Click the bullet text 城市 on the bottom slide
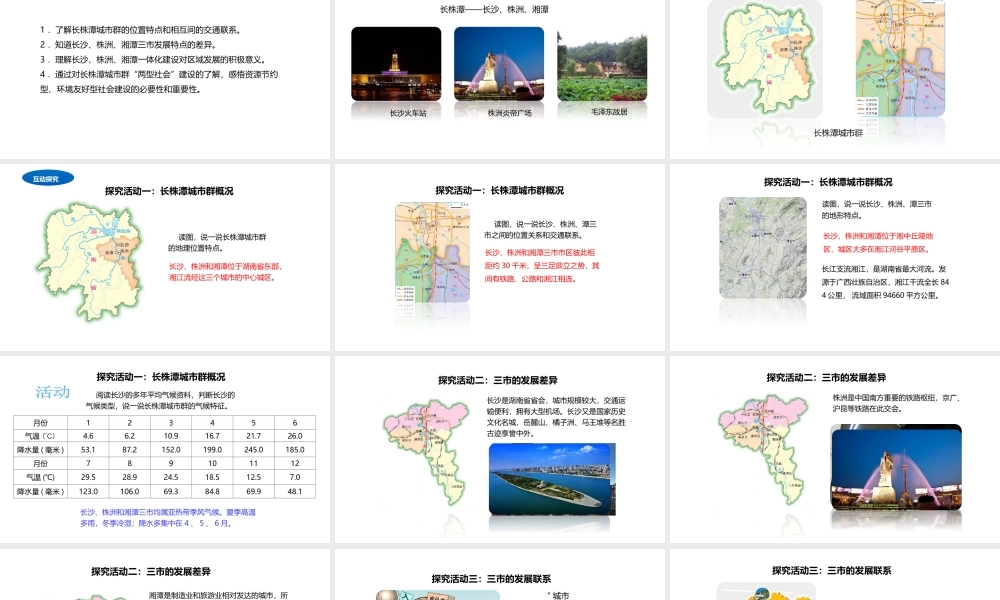Viewport: 1000px width, 600px height. point(561,596)
